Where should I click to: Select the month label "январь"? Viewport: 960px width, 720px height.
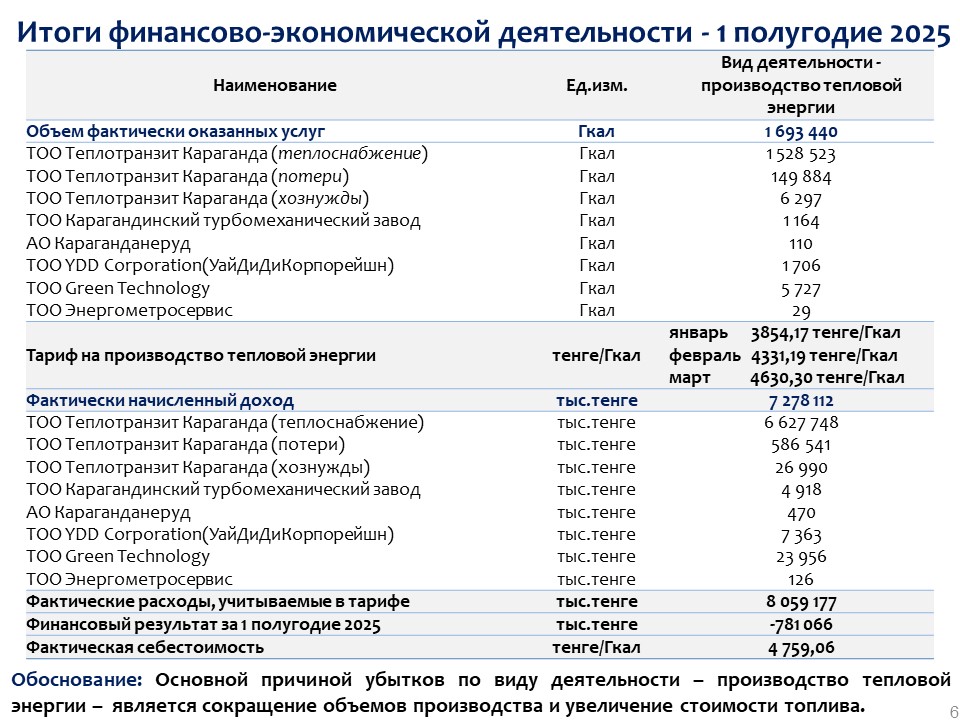(x=699, y=334)
